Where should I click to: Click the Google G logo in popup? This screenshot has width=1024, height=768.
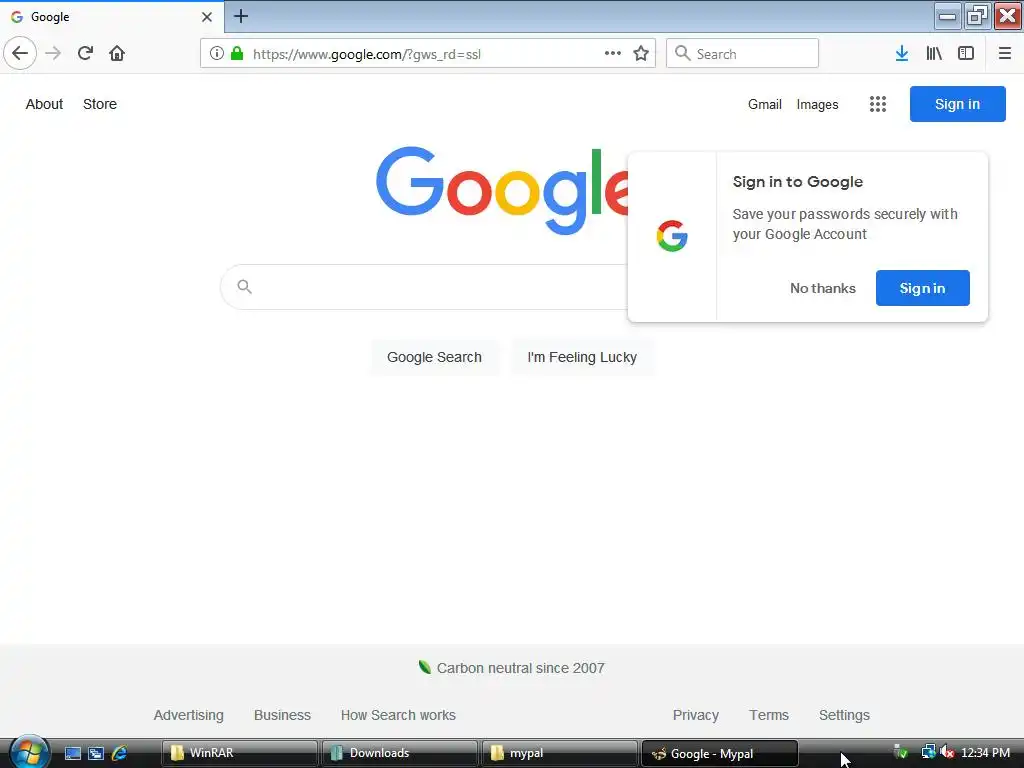pos(672,236)
